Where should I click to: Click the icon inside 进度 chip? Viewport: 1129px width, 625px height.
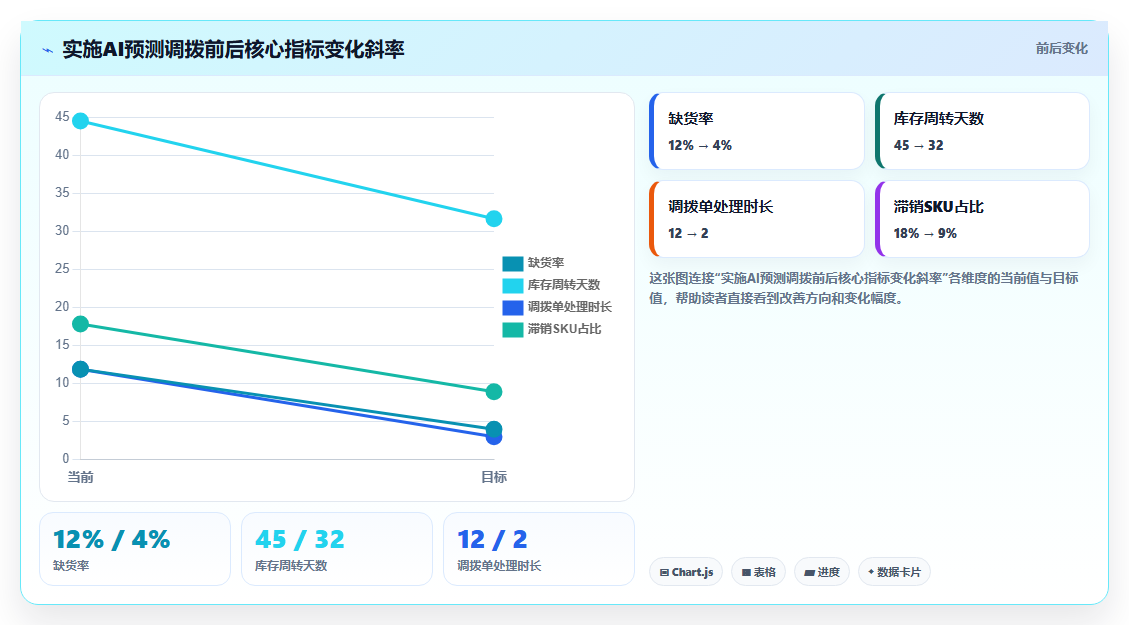click(x=809, y=572)
